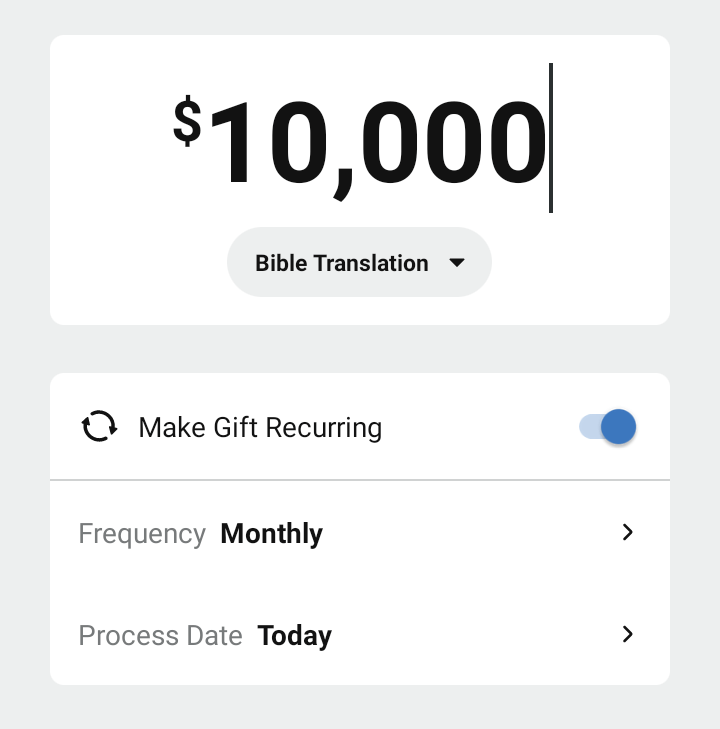Click the dollar sign symbol

pos(187,123)
